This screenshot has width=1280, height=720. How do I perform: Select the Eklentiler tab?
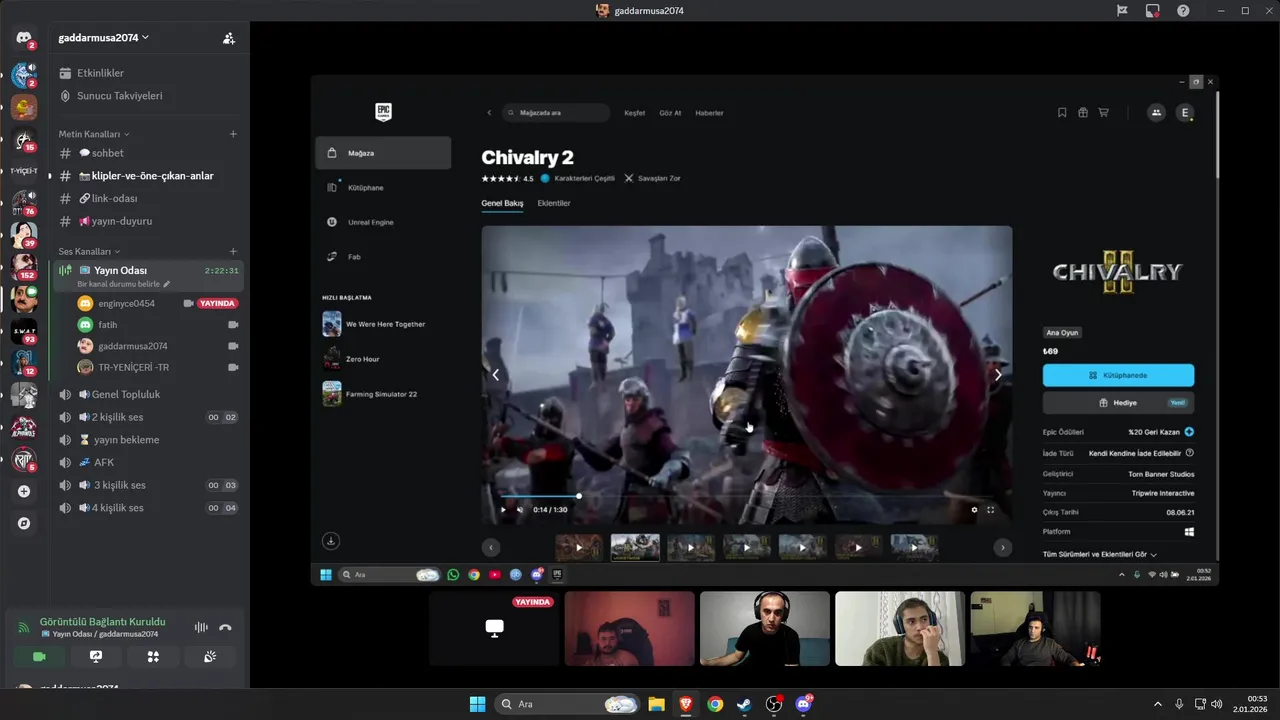554,203
